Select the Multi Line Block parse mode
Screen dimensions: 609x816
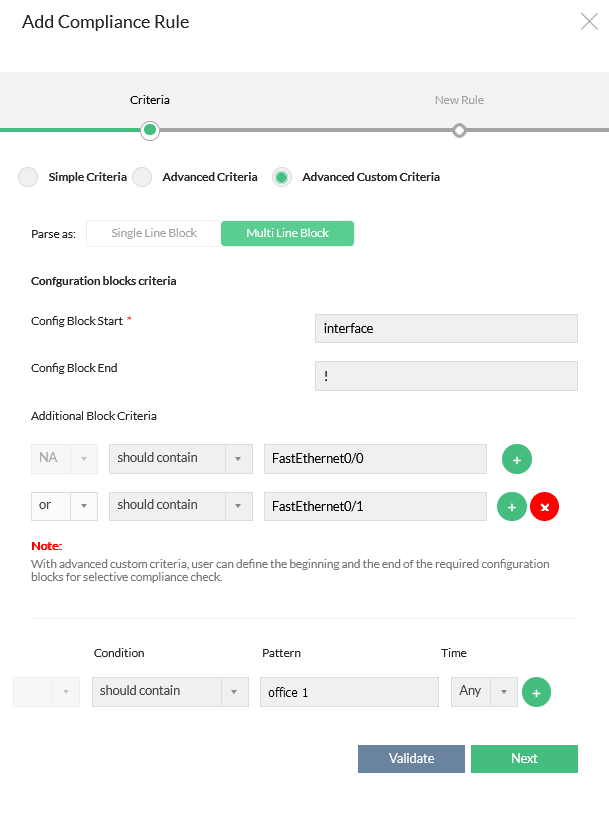point(287,233)
